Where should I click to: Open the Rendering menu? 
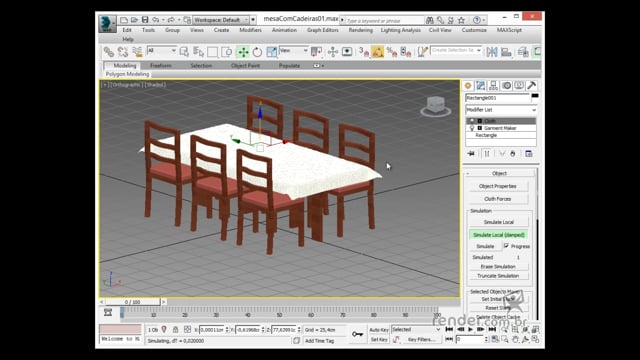[x=360, y=30]
